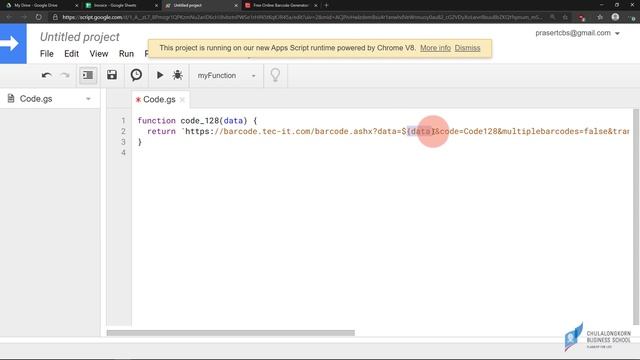This screenshot has height=360, width=640.
Task: Click the red browser extension icon
Action: pyautogui.click(x=582, y=18)
